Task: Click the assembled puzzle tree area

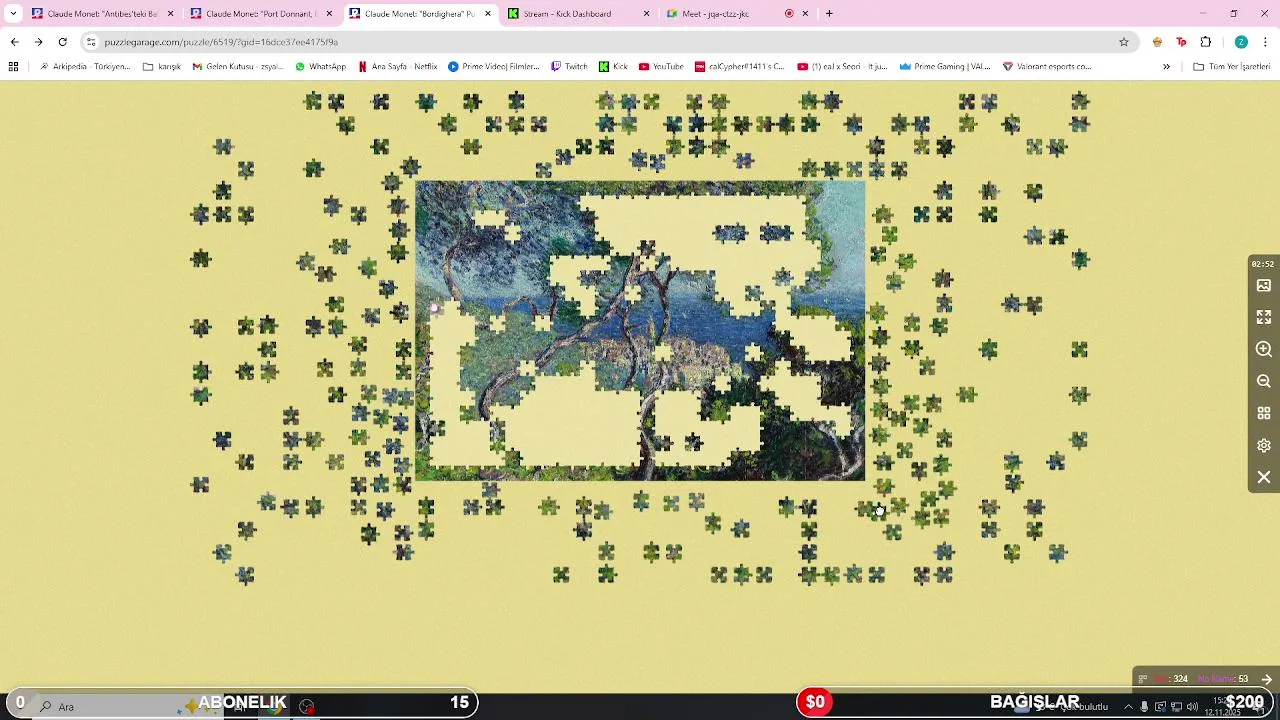Action: [640, 330]
